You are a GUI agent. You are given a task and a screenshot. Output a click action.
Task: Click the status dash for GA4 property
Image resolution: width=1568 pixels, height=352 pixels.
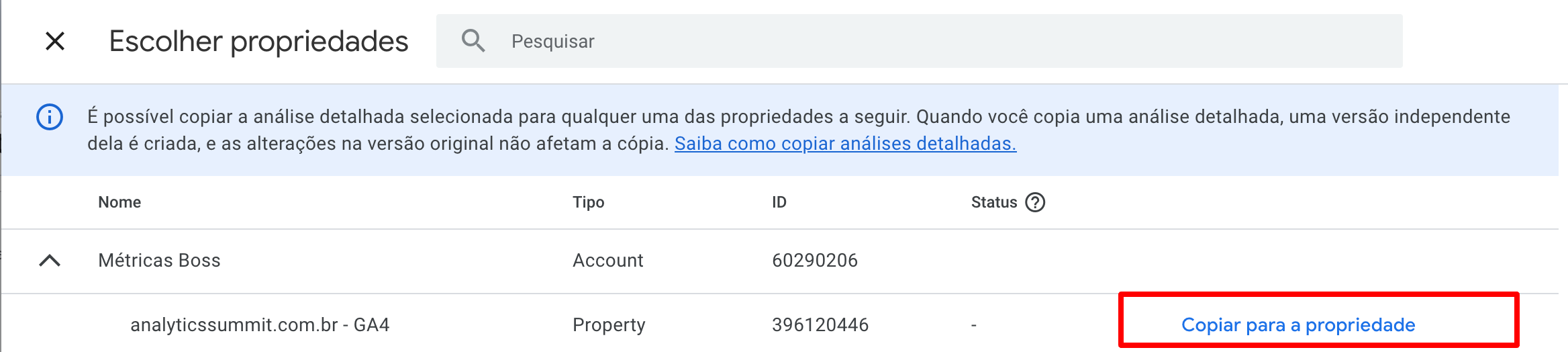coord(973,326)
